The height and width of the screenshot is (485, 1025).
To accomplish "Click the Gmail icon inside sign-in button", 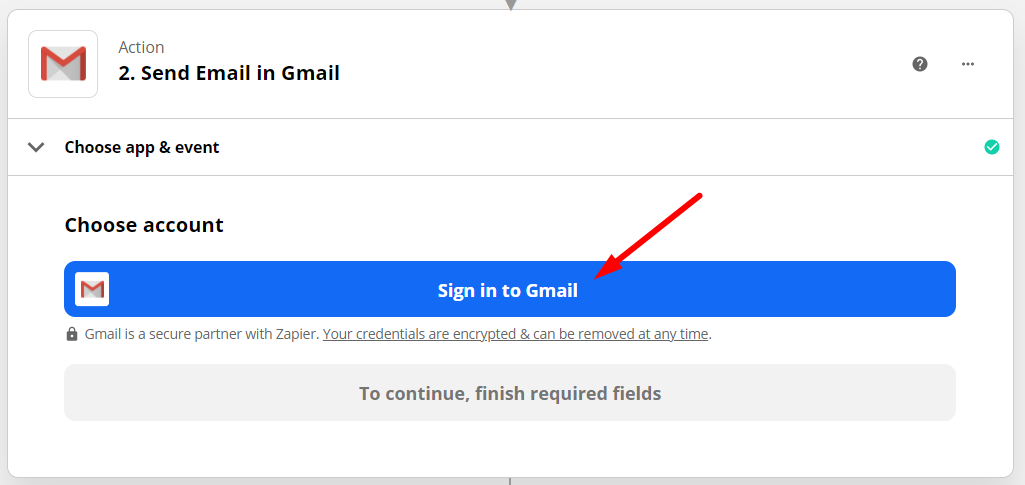I will tap(92, 289).
